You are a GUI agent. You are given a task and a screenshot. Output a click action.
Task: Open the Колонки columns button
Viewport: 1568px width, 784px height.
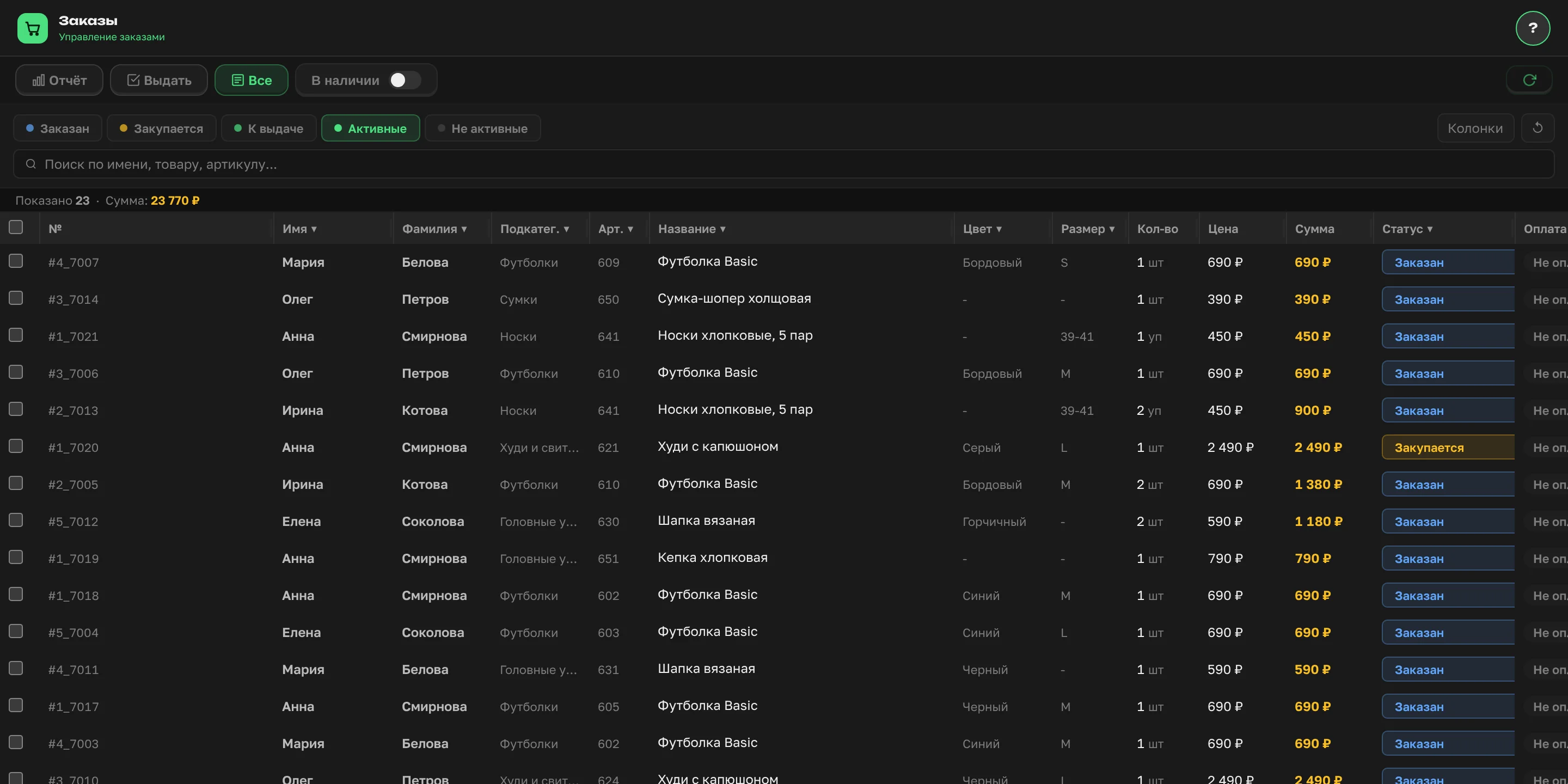click(x=1475, y=128)
